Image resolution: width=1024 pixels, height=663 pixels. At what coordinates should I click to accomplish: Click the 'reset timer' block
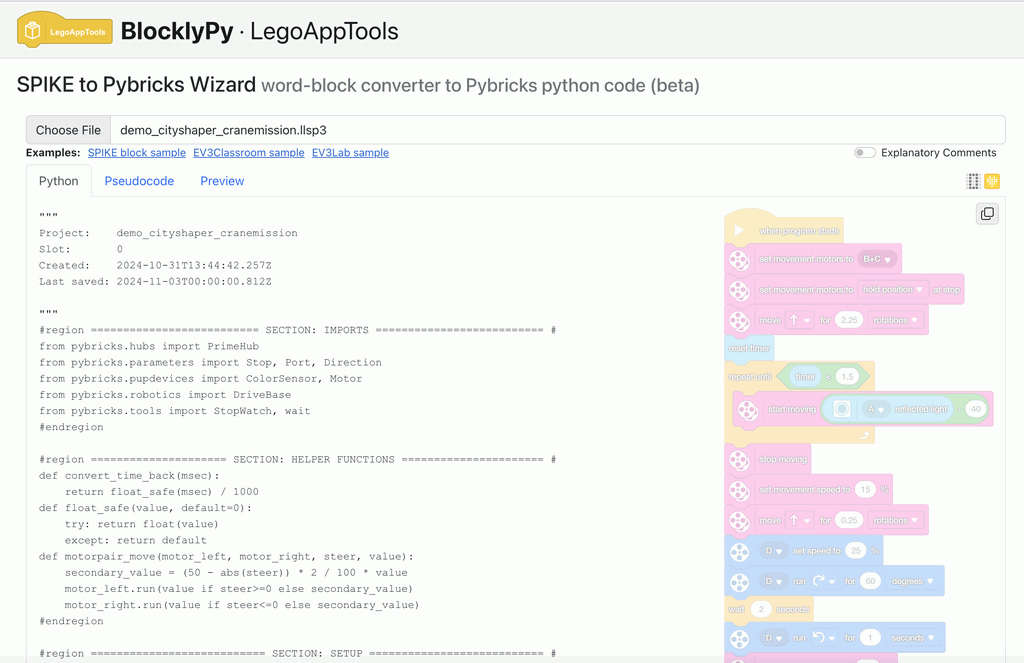(749, 349)
